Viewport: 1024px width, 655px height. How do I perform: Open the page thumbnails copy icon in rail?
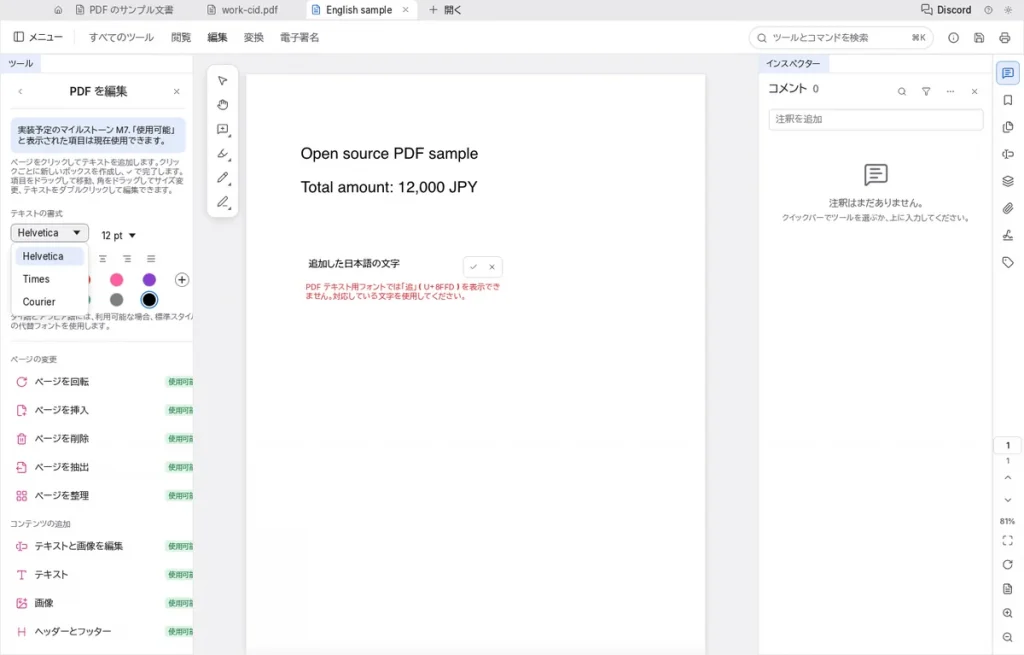(1008, 127)
